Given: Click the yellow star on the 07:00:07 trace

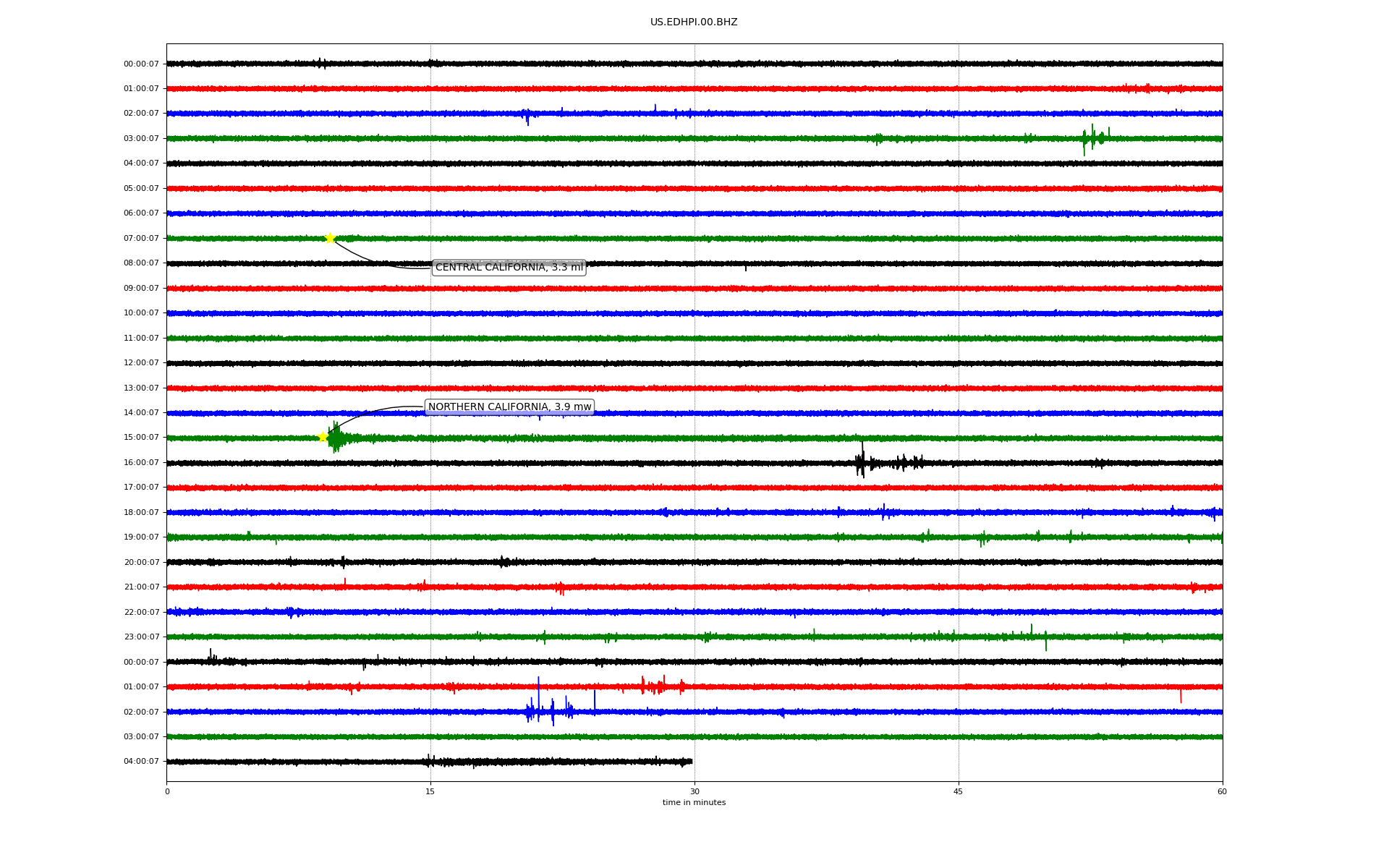Looking at the screenshot, I should click(x=330, y=238).
